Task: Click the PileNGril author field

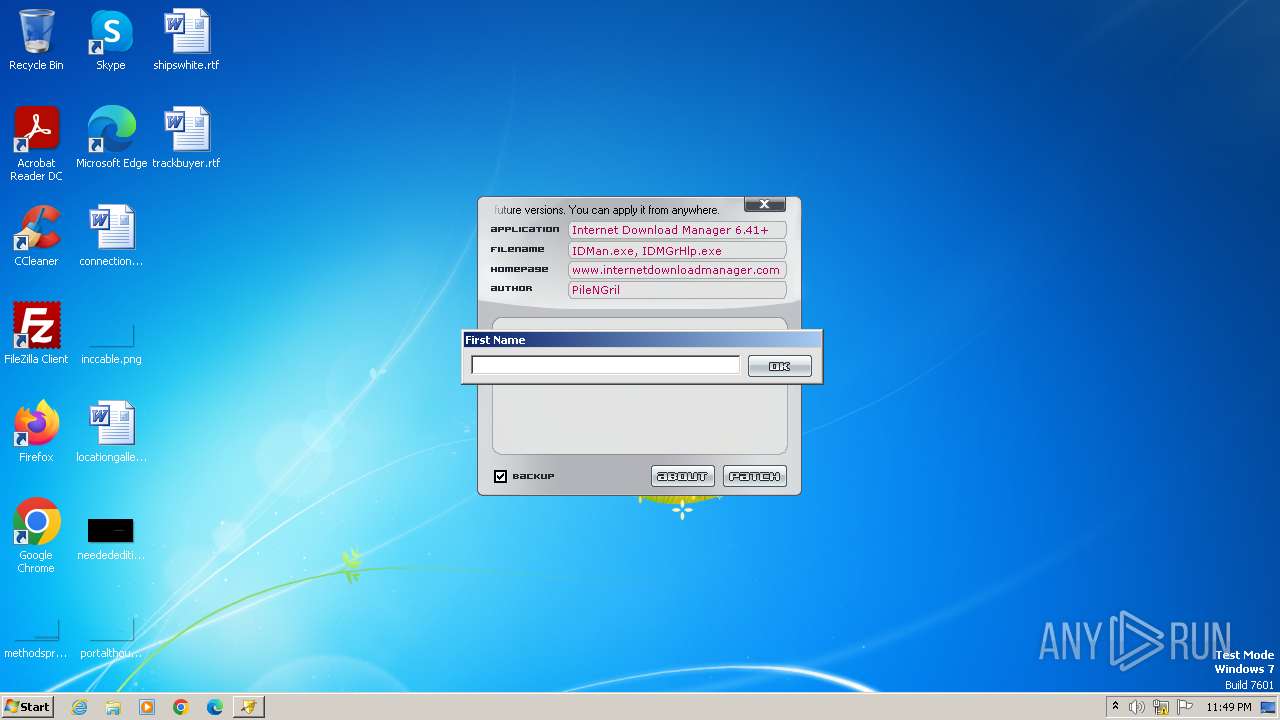Action: point(677,290)
